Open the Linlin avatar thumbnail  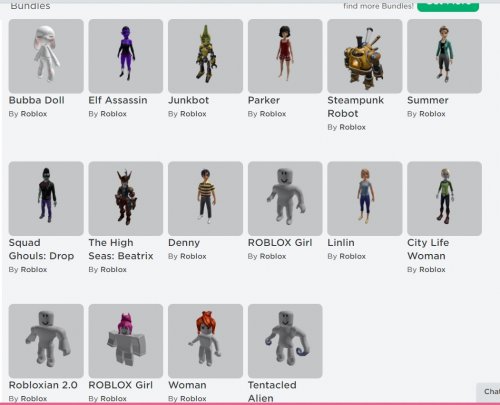(x=365, y=199)
